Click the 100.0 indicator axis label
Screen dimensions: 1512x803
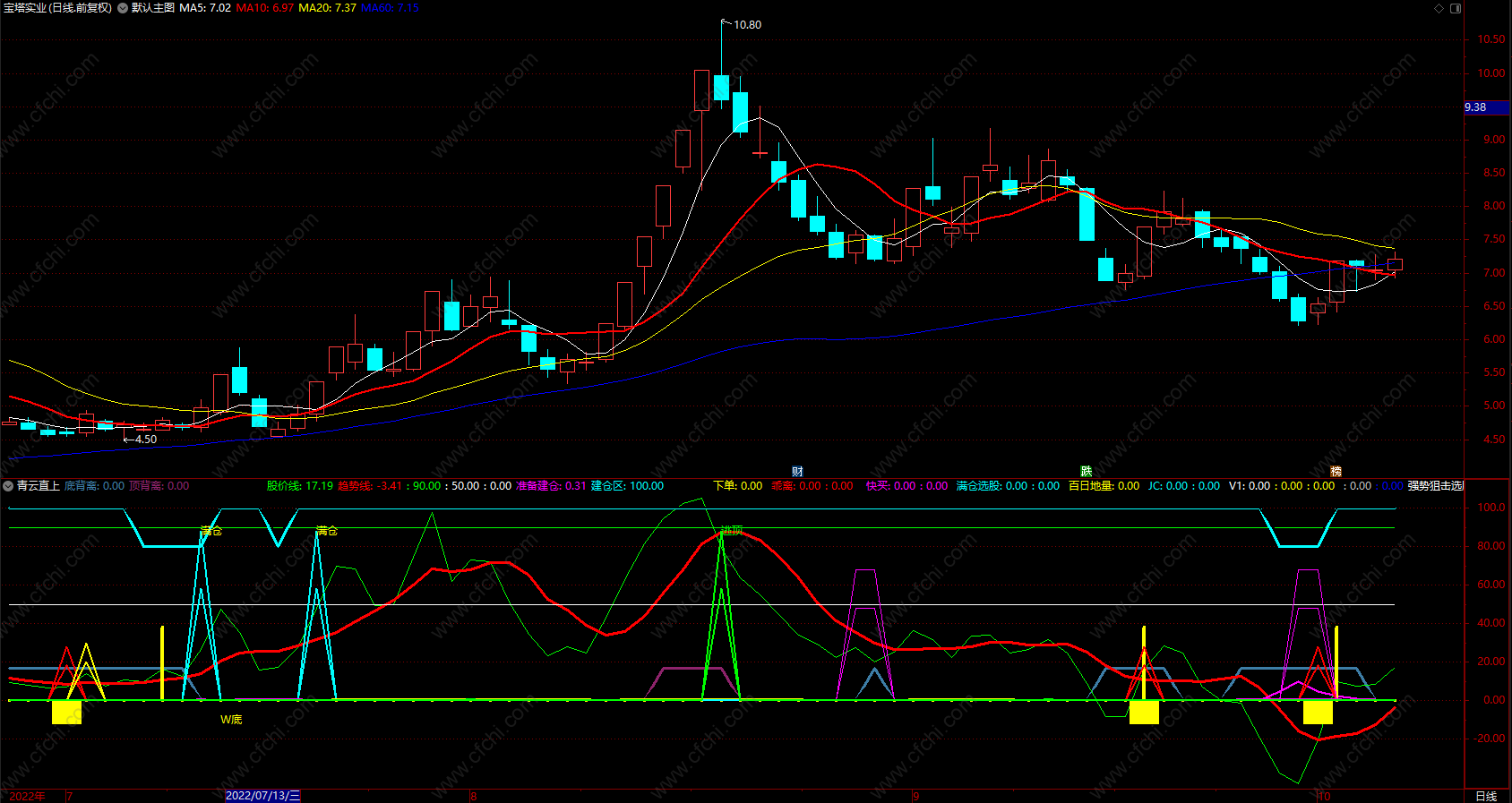click(1491, 508)
